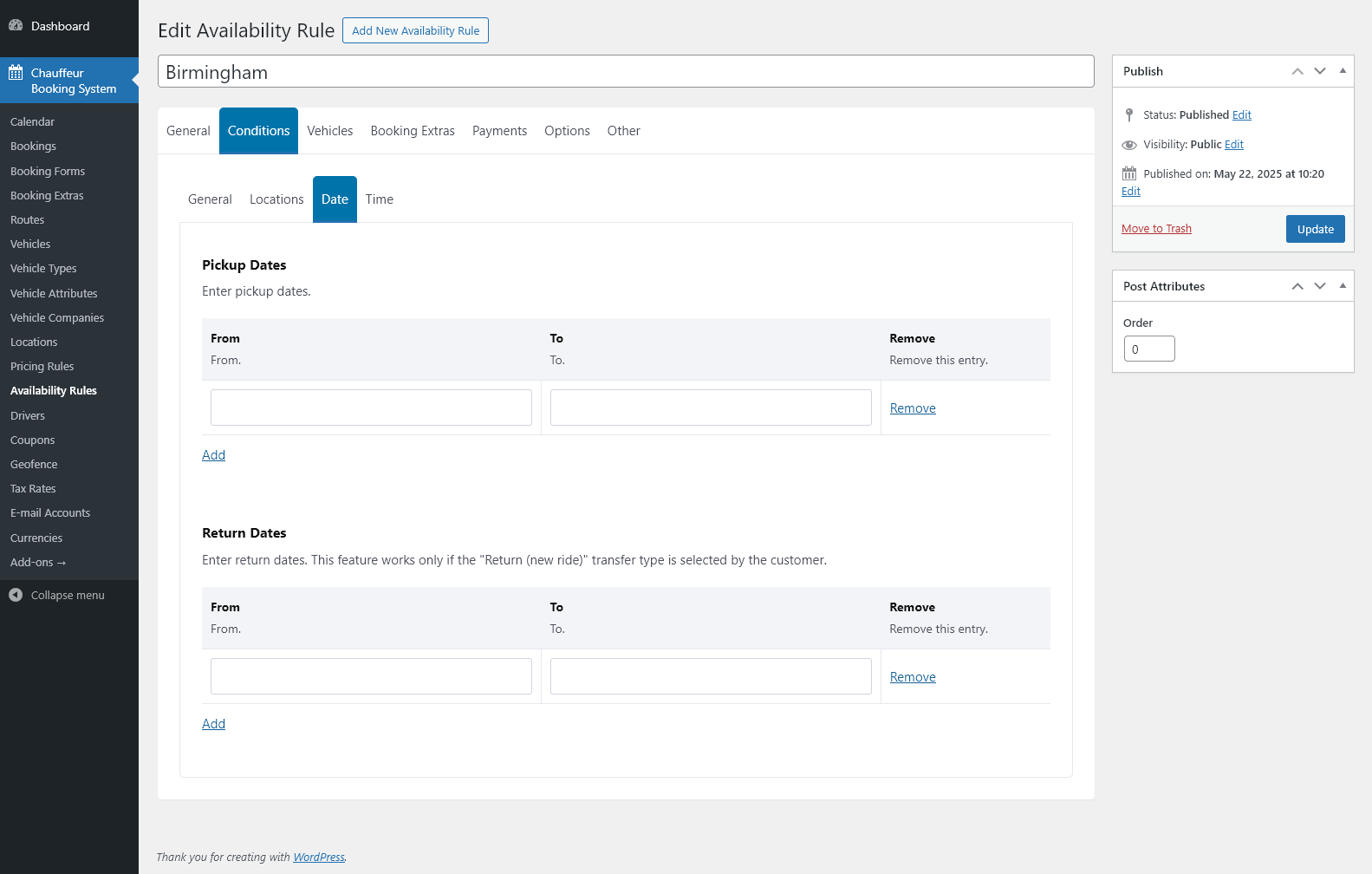Open the General main tab

click(x=188, y=131)
